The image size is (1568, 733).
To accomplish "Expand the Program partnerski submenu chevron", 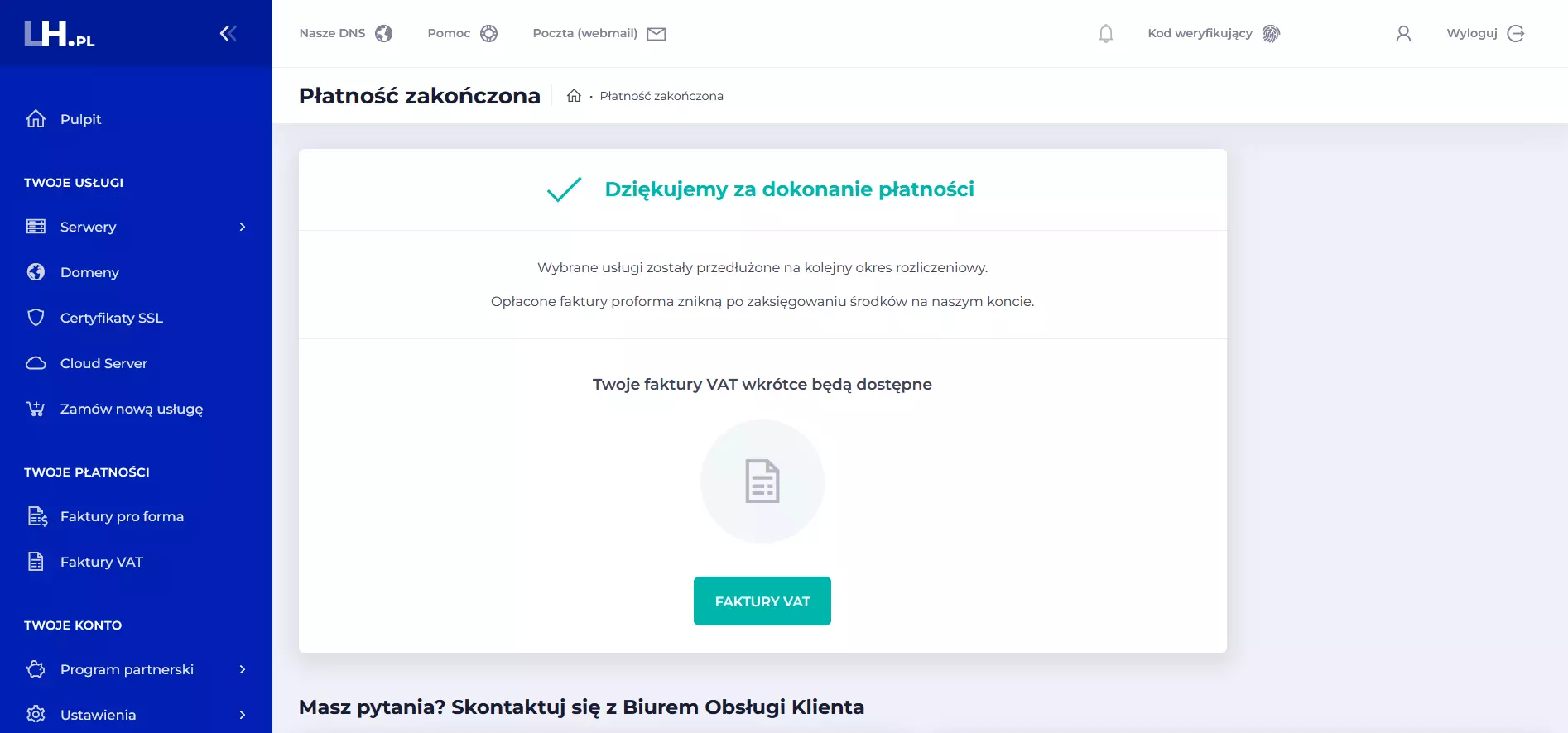I will pos(243,669).
